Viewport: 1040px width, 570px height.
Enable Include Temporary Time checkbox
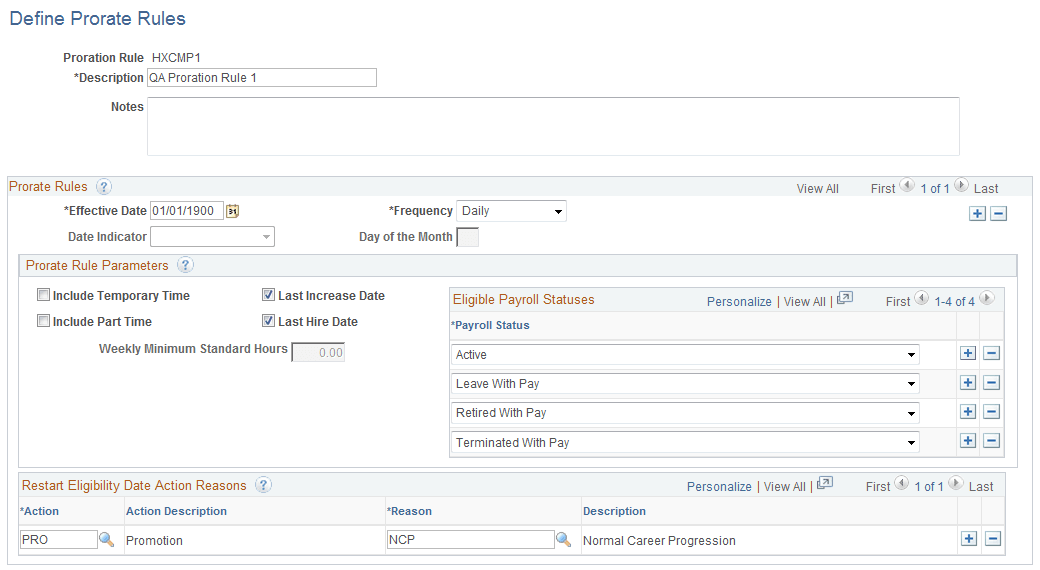coord(44,295)
